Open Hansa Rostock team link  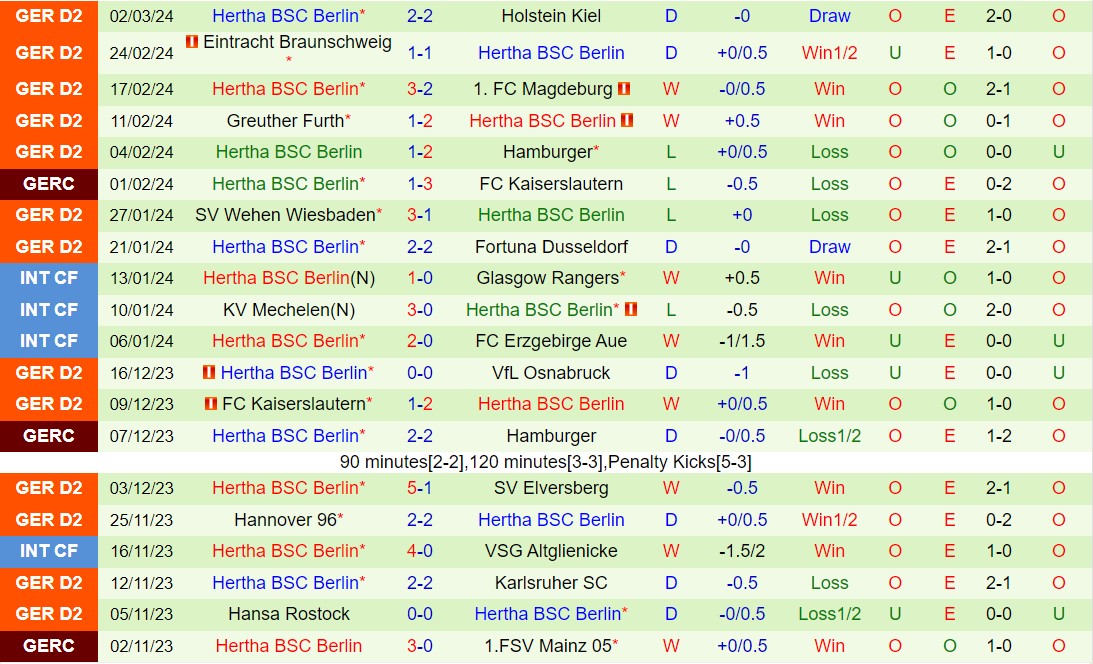click(289, 614)
